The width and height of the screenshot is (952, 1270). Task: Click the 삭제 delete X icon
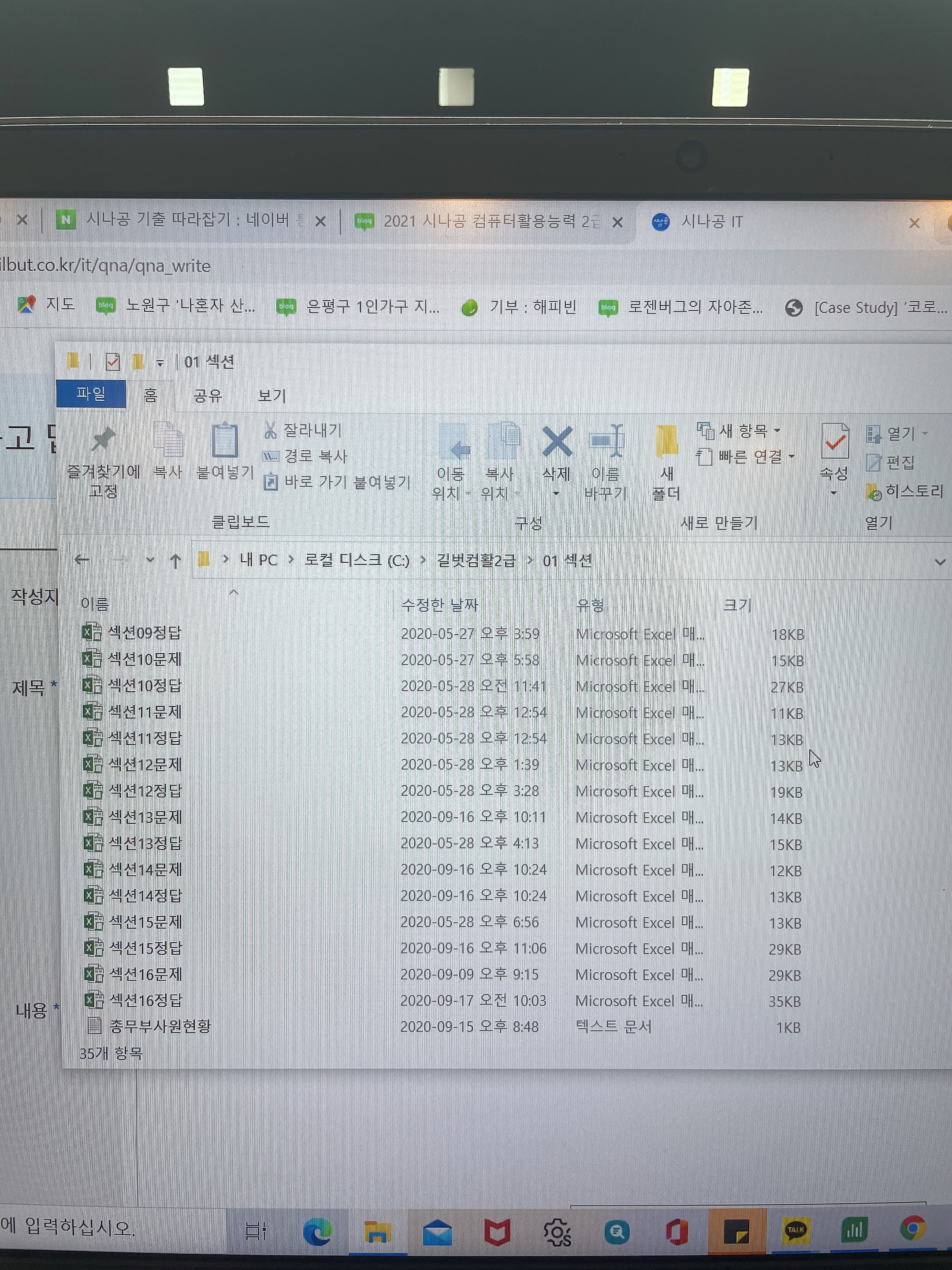click(557, 442)
